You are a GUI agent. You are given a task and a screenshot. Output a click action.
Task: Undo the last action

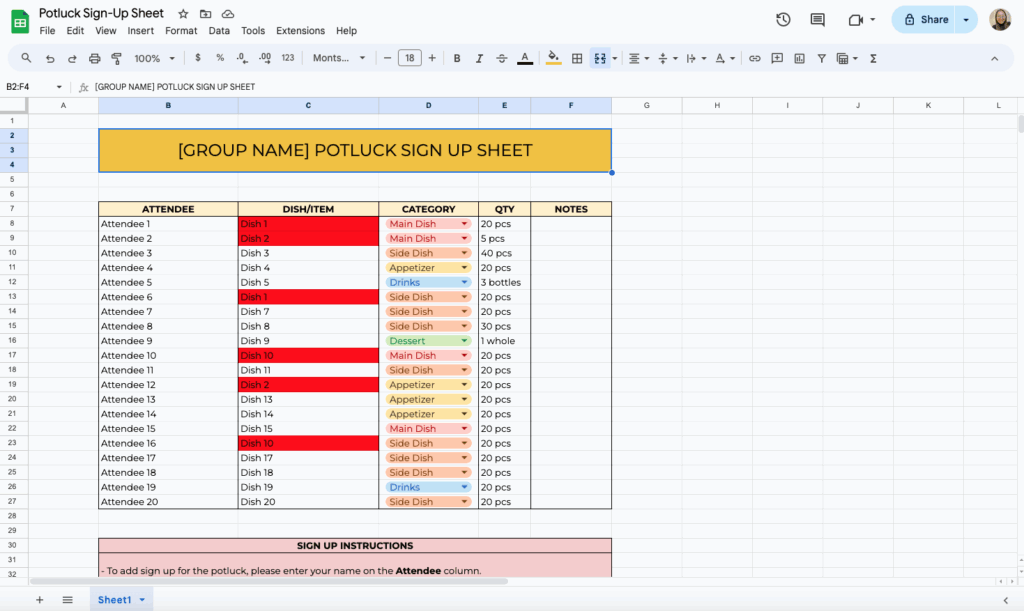[x=48, y=58]
